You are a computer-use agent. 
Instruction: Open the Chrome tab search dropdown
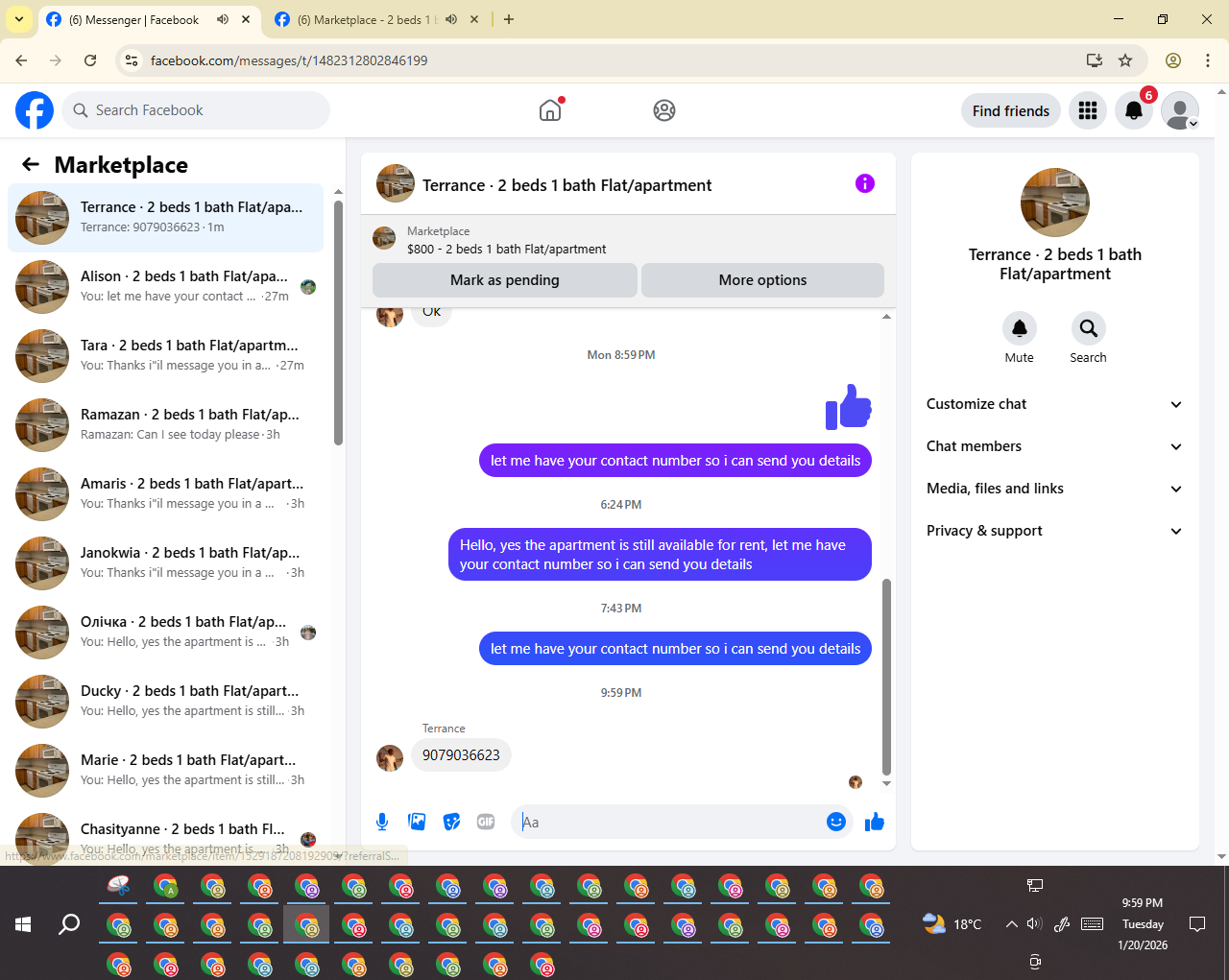(19, 19)
